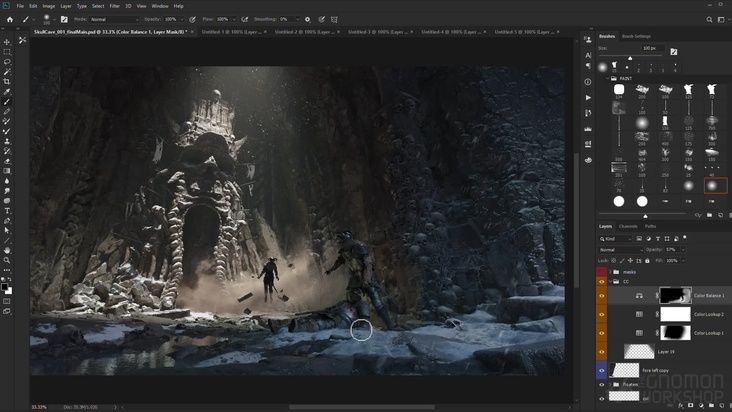Select the Path Selection tool
Viewport: 732px width, 412px height.
coord(7,230)
